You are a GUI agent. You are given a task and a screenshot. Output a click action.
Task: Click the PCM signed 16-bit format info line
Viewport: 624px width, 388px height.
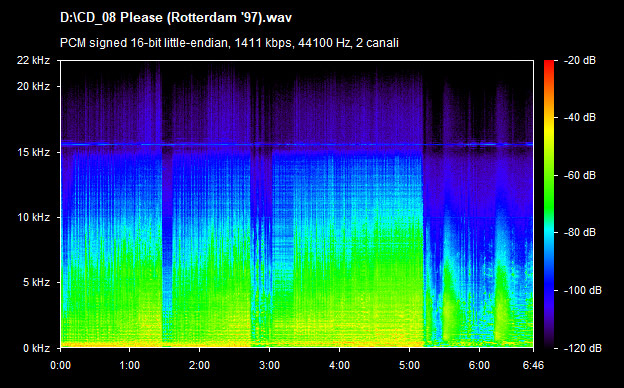229,43
